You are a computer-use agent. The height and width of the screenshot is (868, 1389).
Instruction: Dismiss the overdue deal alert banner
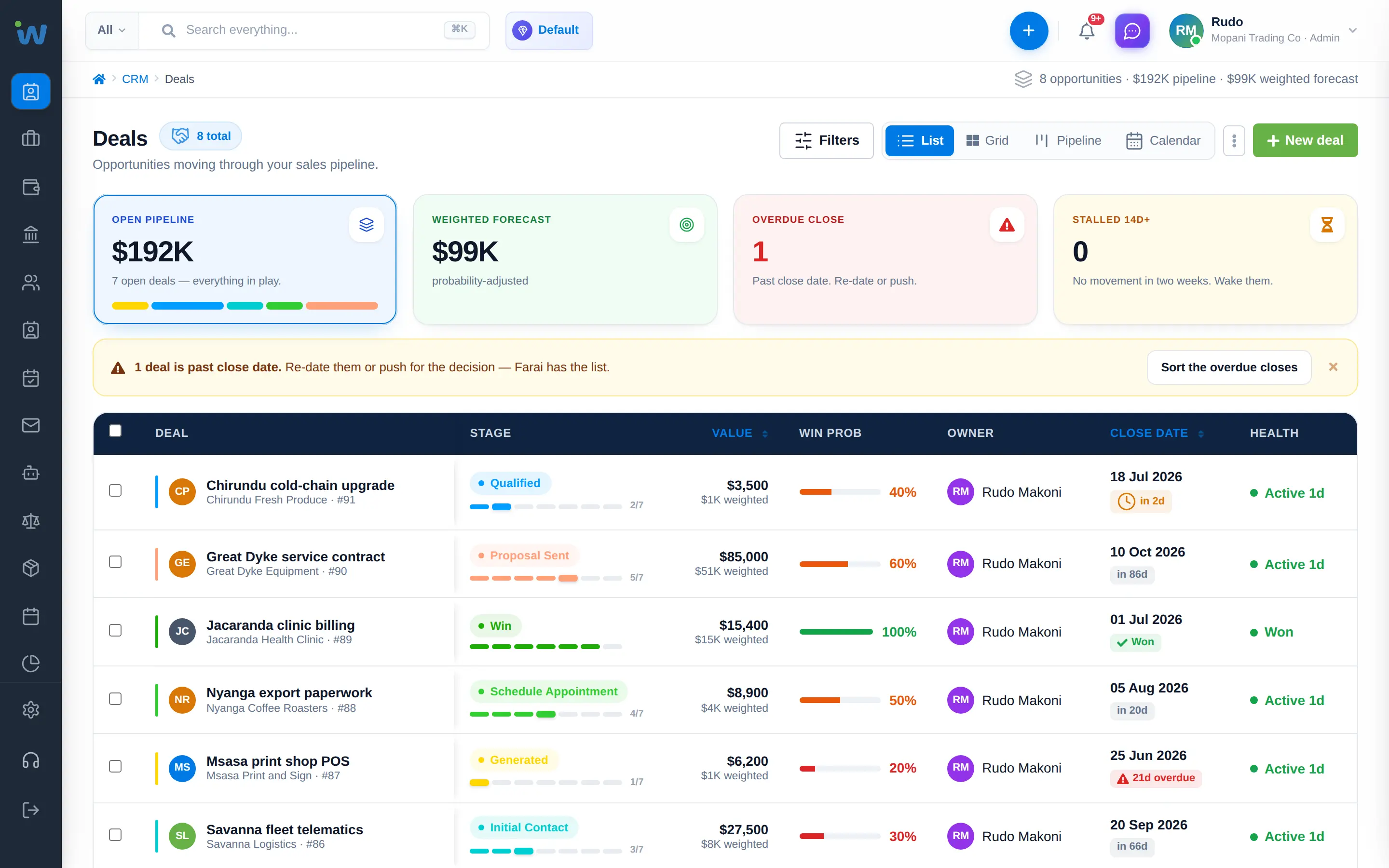pyautogui.click(x=1333, y=367)
